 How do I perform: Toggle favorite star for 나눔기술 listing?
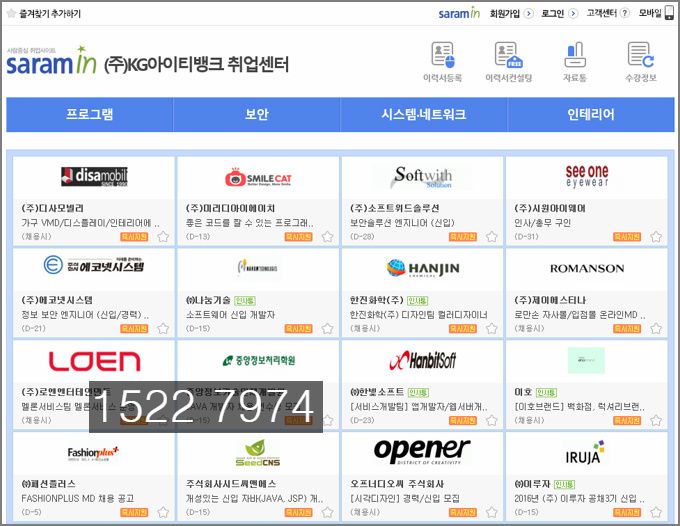pyautogui.click(x=327, y=329)
